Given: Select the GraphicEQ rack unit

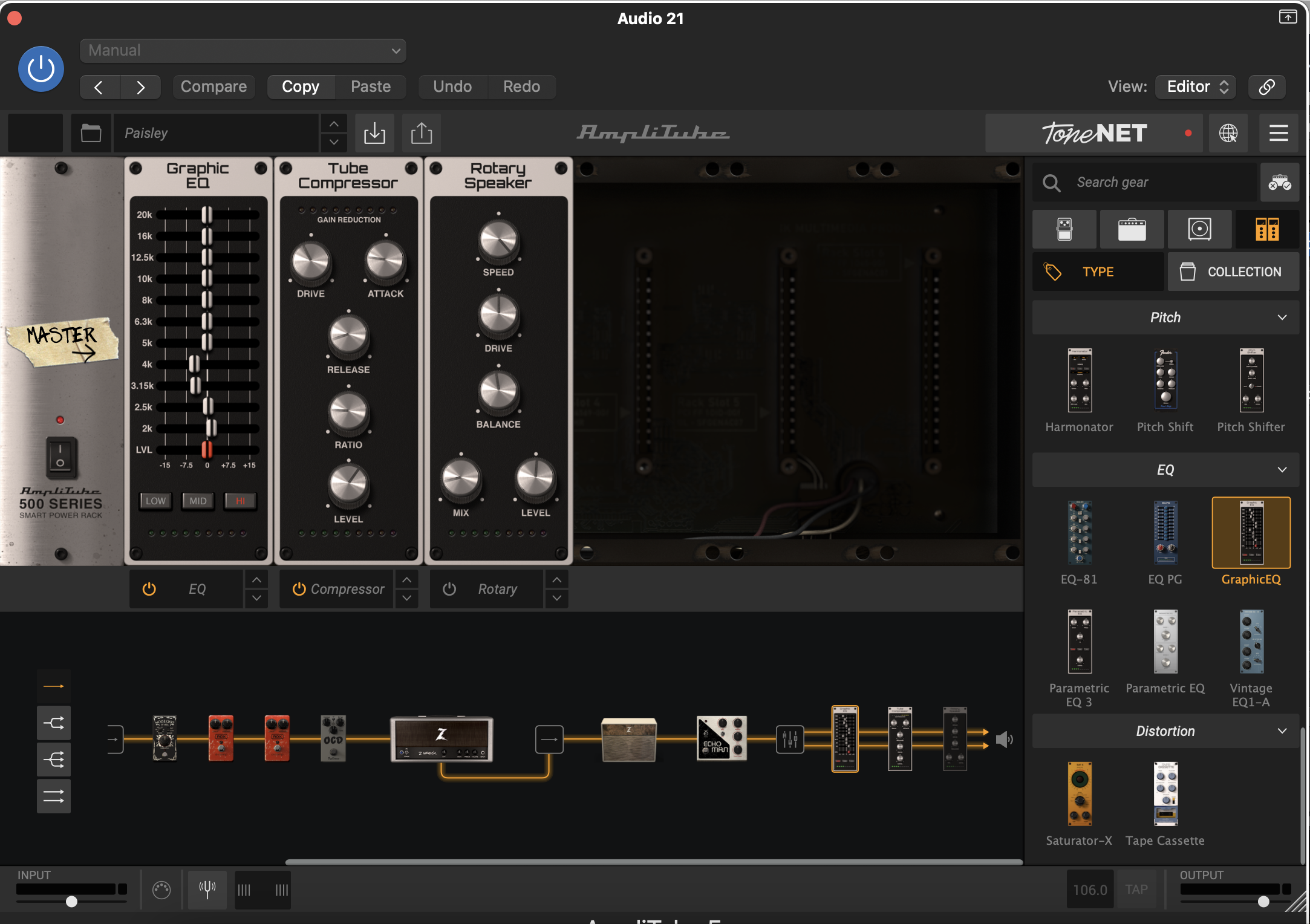Looking at the screenshot, I should [x=1251, y=533].
